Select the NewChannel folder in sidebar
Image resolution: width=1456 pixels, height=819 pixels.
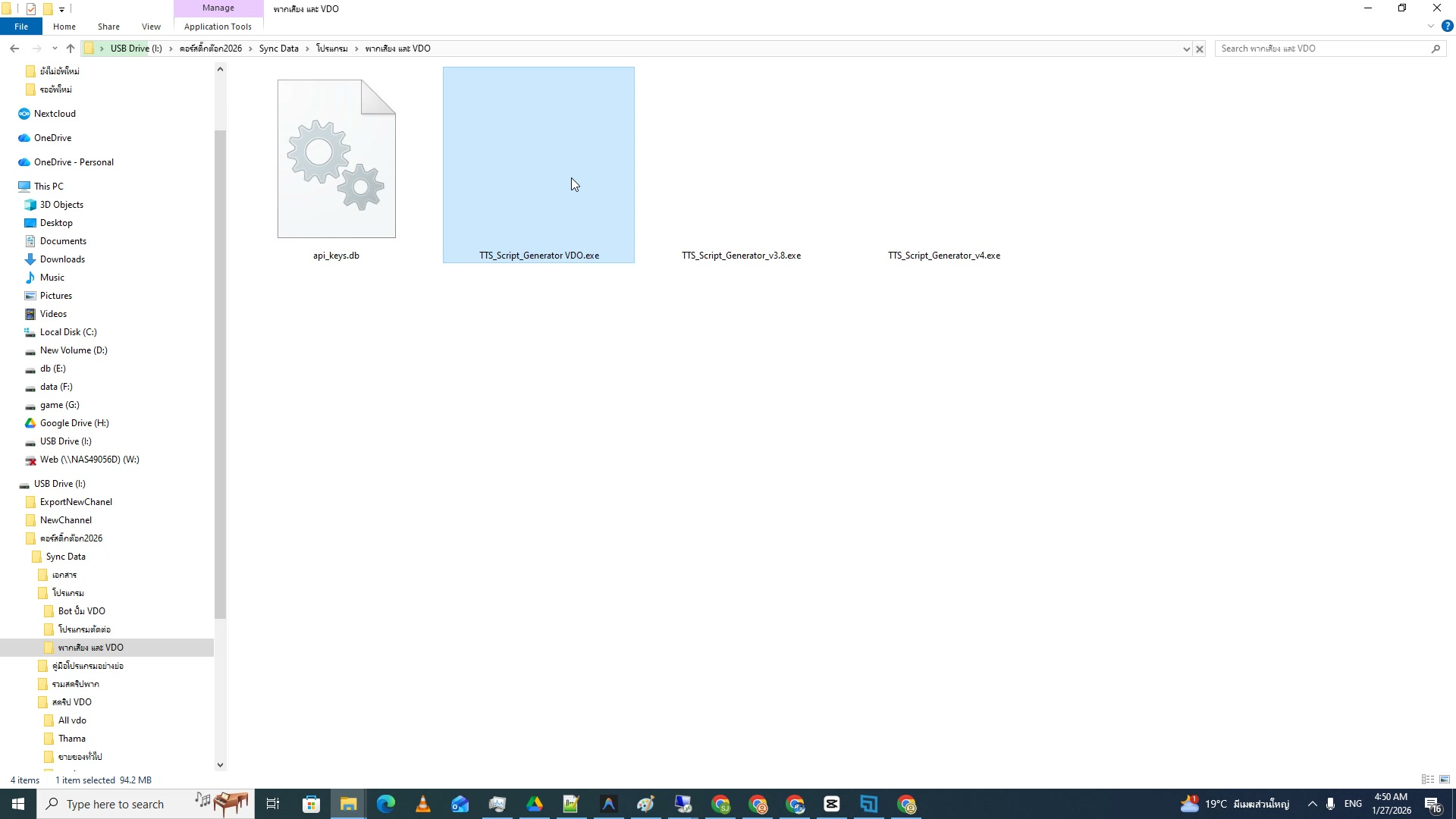[67, 519]
